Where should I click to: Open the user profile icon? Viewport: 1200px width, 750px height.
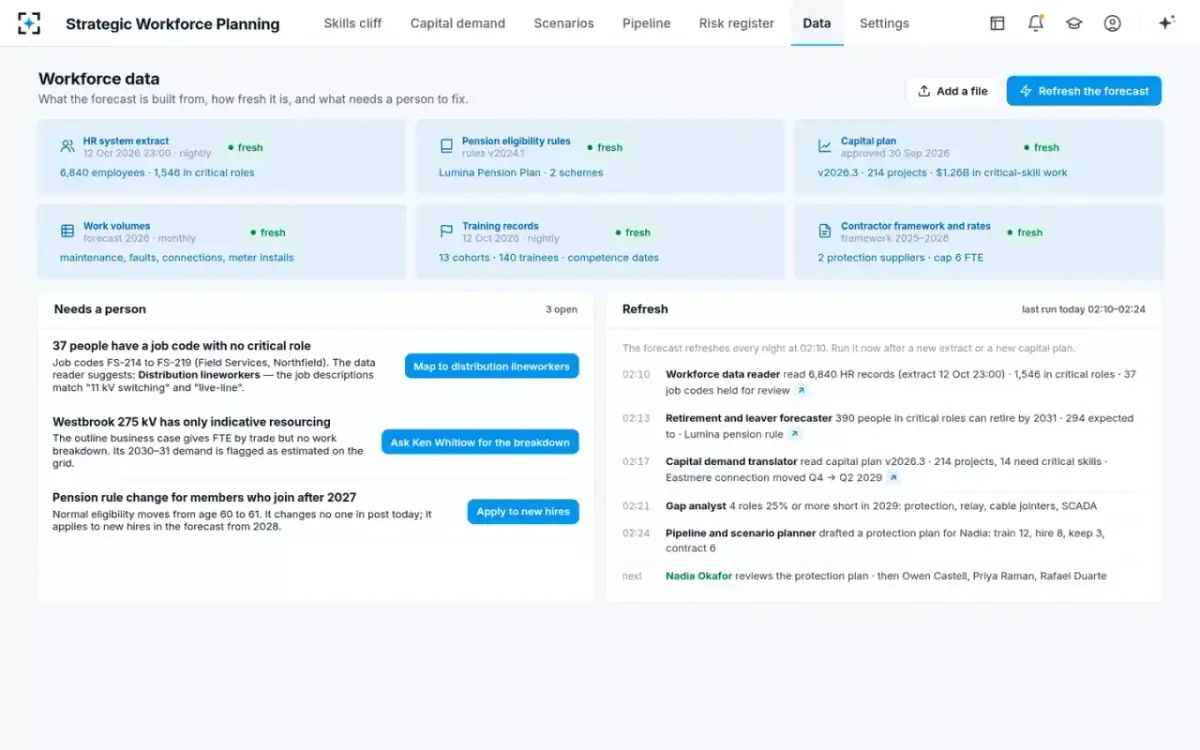pyautogui.click(x=1112, y=23)
